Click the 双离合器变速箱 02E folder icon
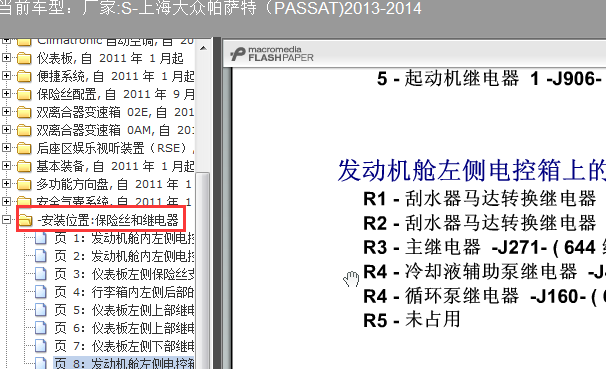This screenshot has width=606, height=369. pyautogui.click(x=24, y=112)
